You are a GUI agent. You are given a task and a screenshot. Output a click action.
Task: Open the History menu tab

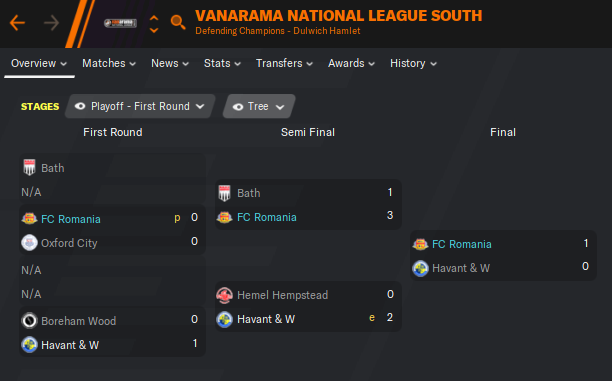(413, 63)
